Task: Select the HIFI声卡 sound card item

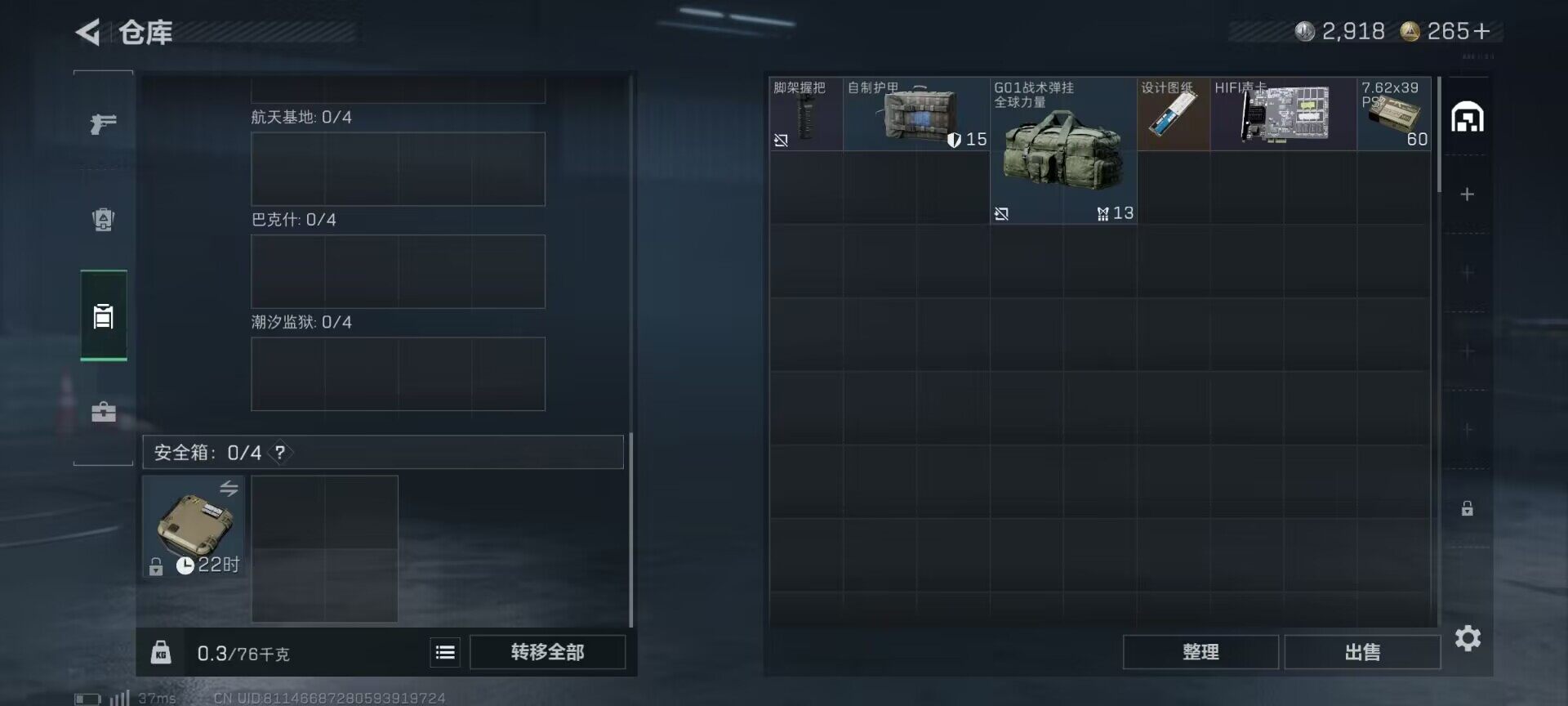Action: pyautogui.click(x=1284, y=114)
